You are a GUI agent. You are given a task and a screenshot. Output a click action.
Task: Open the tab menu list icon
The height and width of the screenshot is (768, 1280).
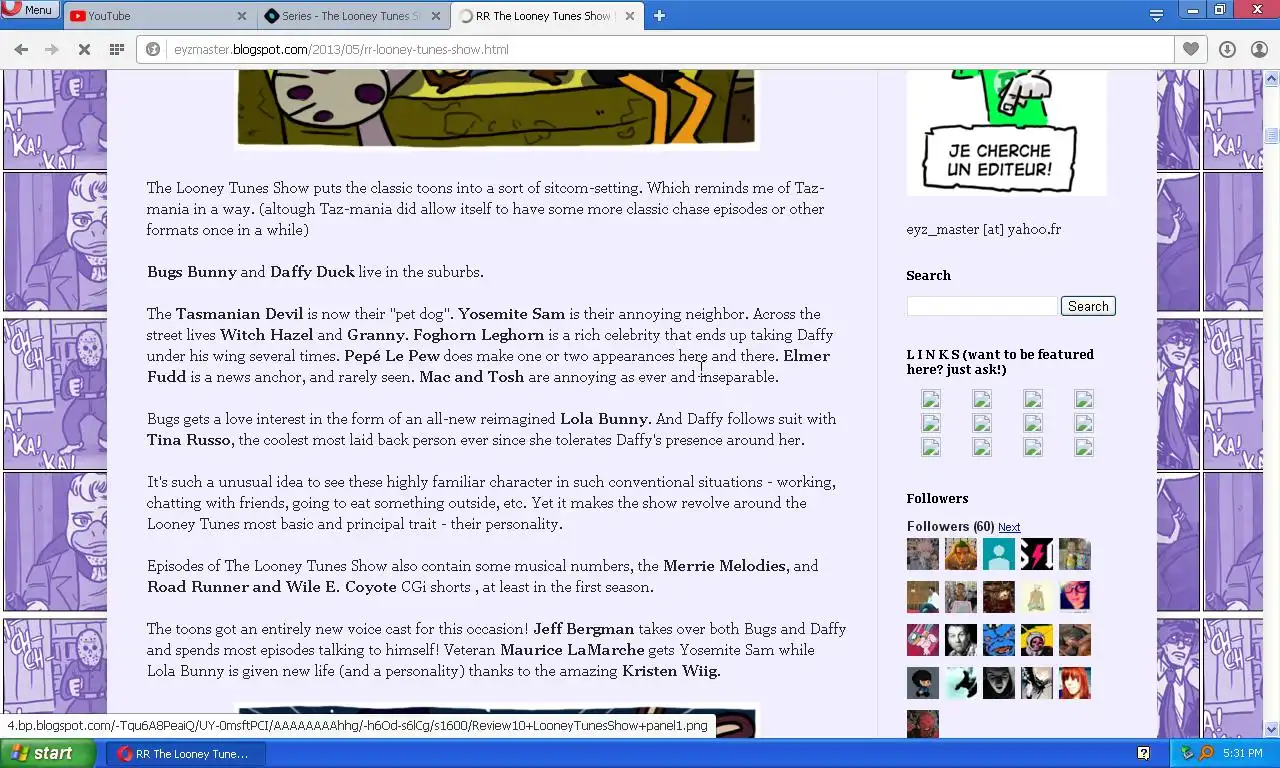1156,15
